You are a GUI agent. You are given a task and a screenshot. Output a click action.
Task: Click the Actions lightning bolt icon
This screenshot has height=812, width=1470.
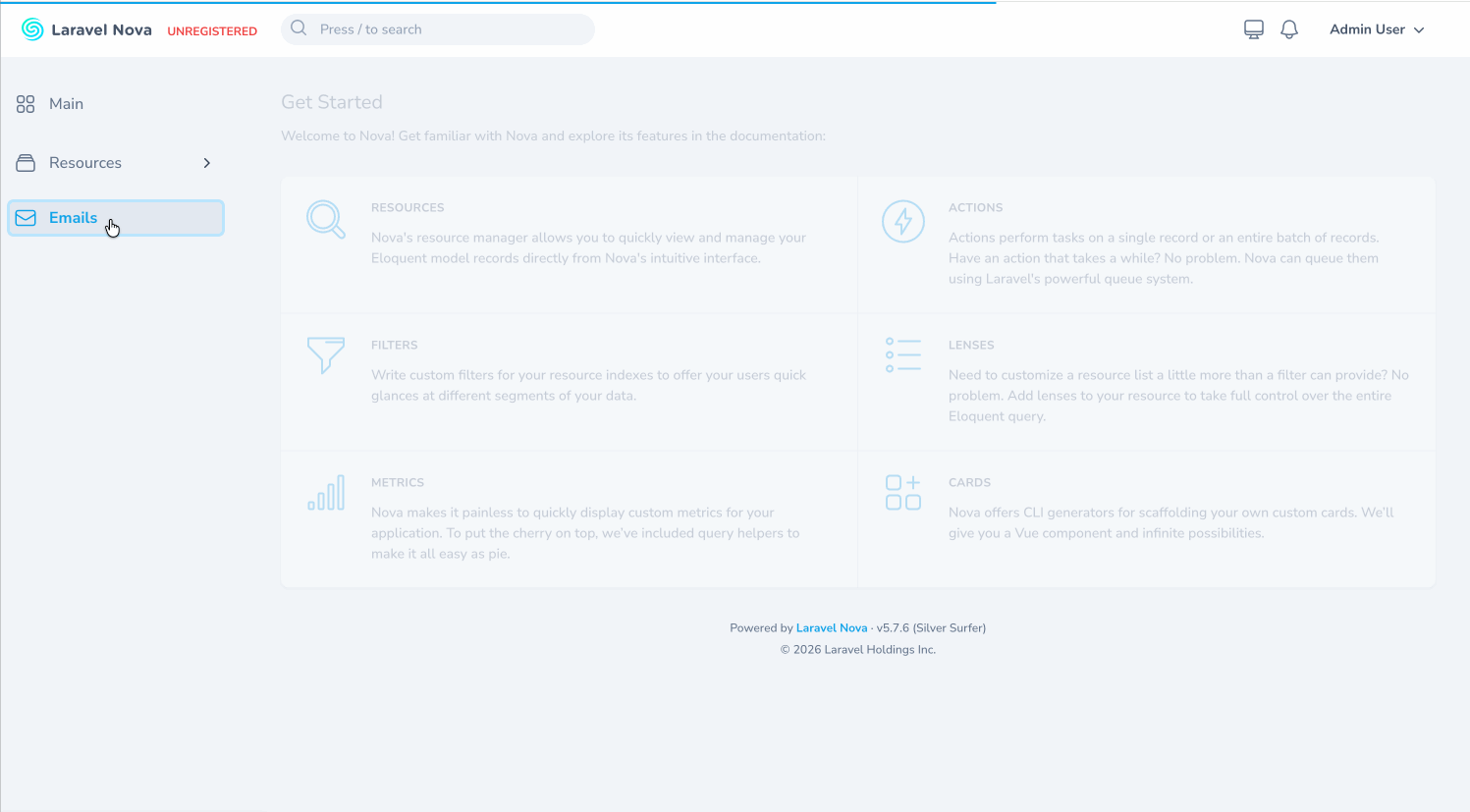click(x=902, y=221)
